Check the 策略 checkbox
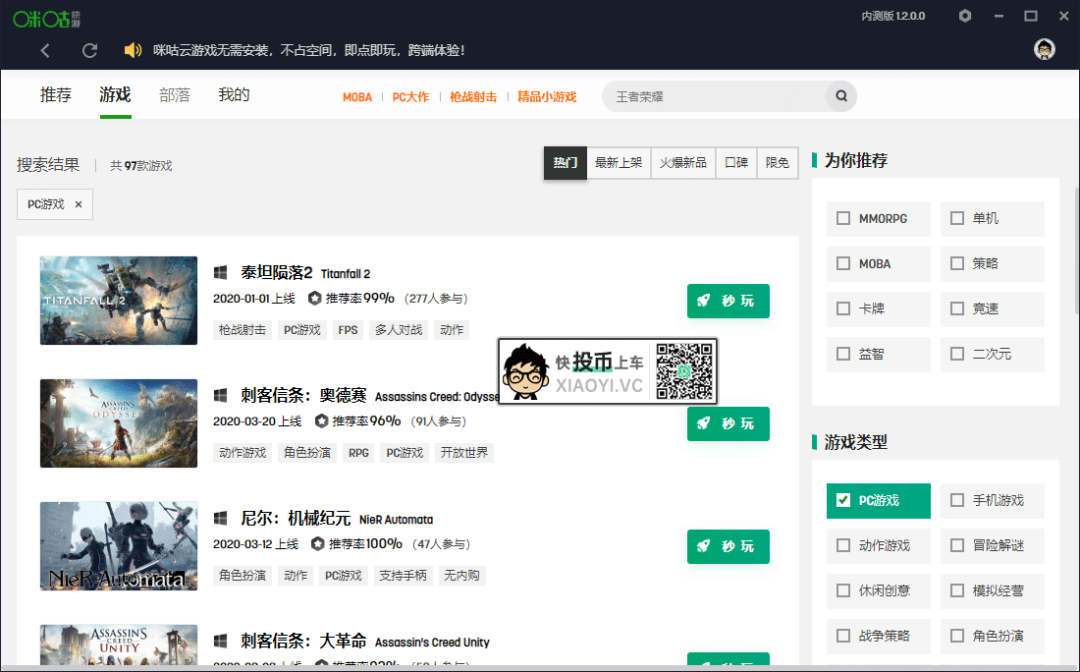 pos(957,264)
